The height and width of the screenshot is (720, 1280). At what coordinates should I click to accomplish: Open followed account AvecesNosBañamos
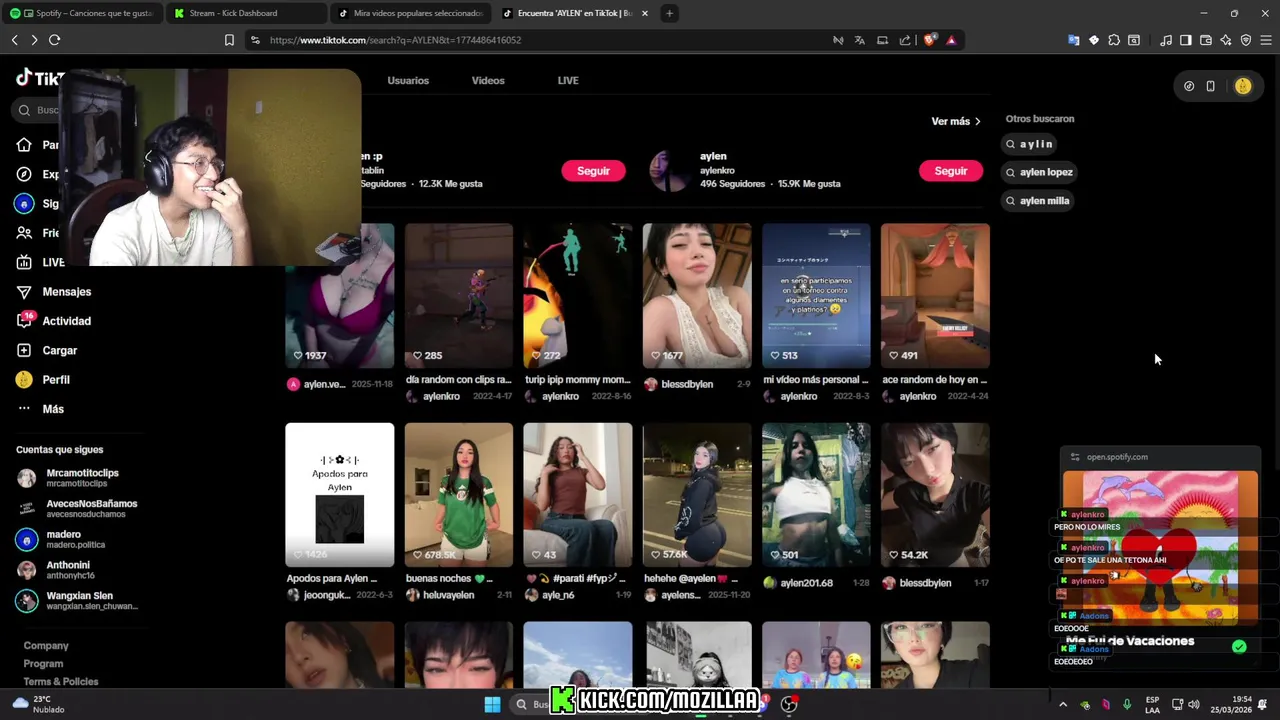click(x=77, y=508)
